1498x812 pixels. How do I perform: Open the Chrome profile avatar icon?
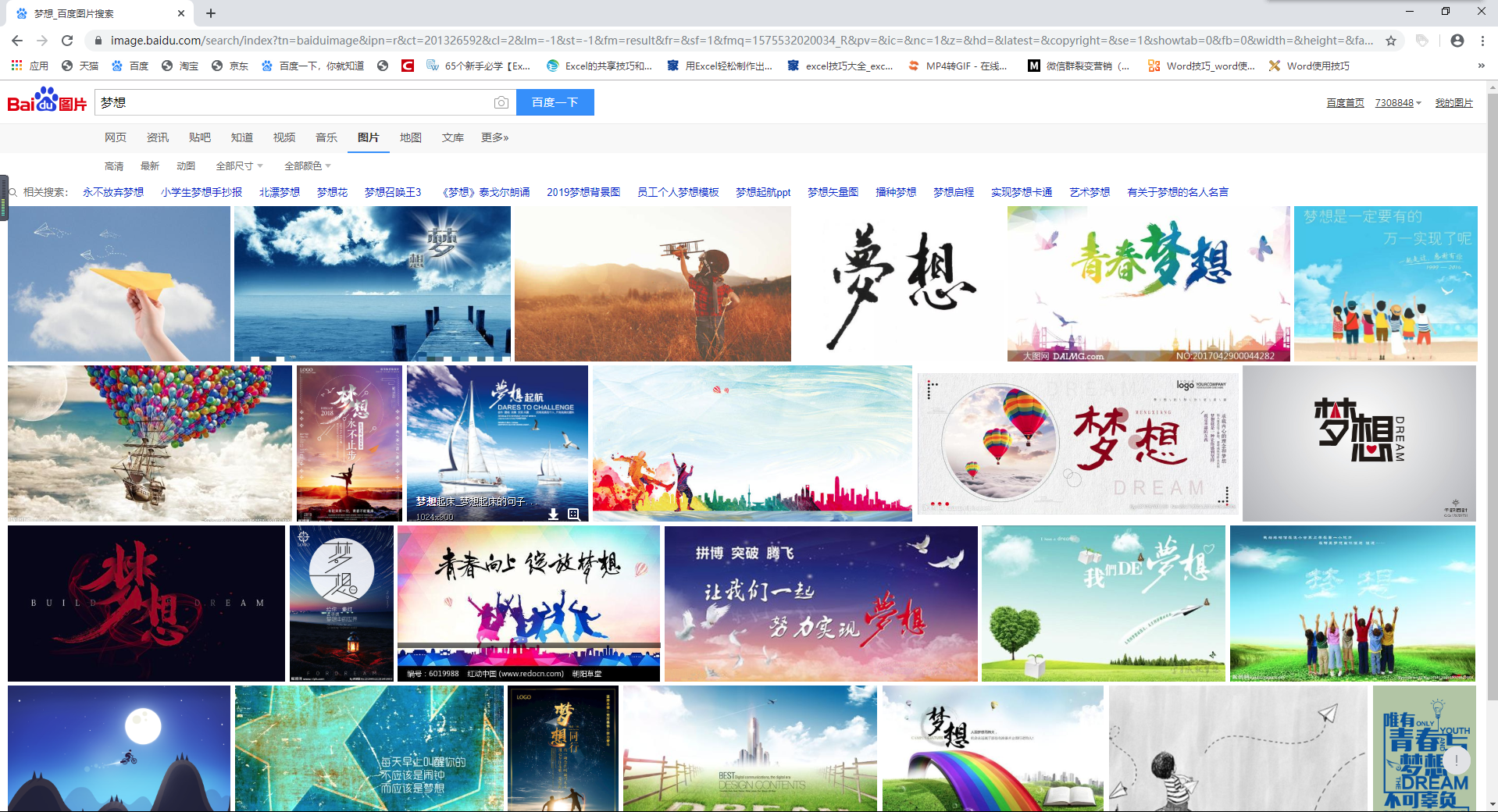pos(1457,41)
